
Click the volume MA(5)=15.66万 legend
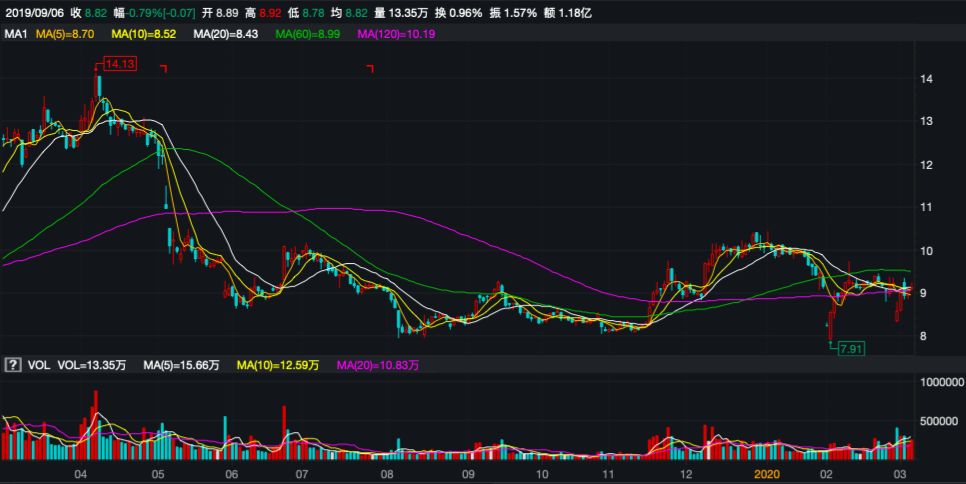(x=182, y=366)
